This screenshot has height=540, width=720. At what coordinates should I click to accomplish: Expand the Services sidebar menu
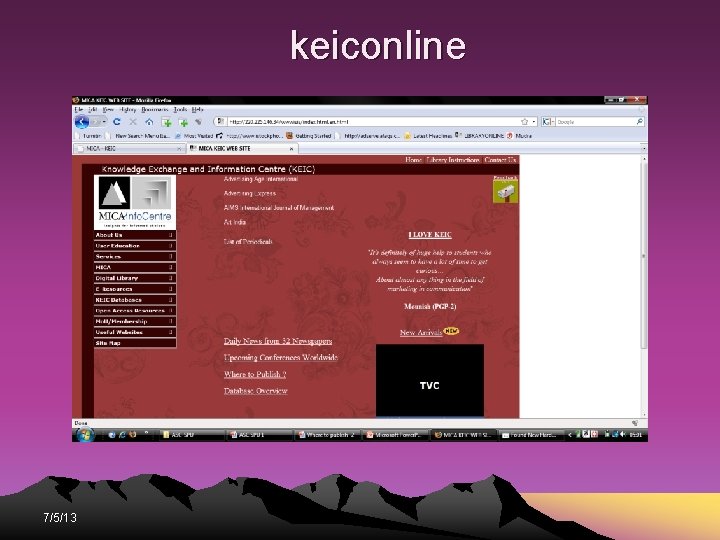click(135, 257)
